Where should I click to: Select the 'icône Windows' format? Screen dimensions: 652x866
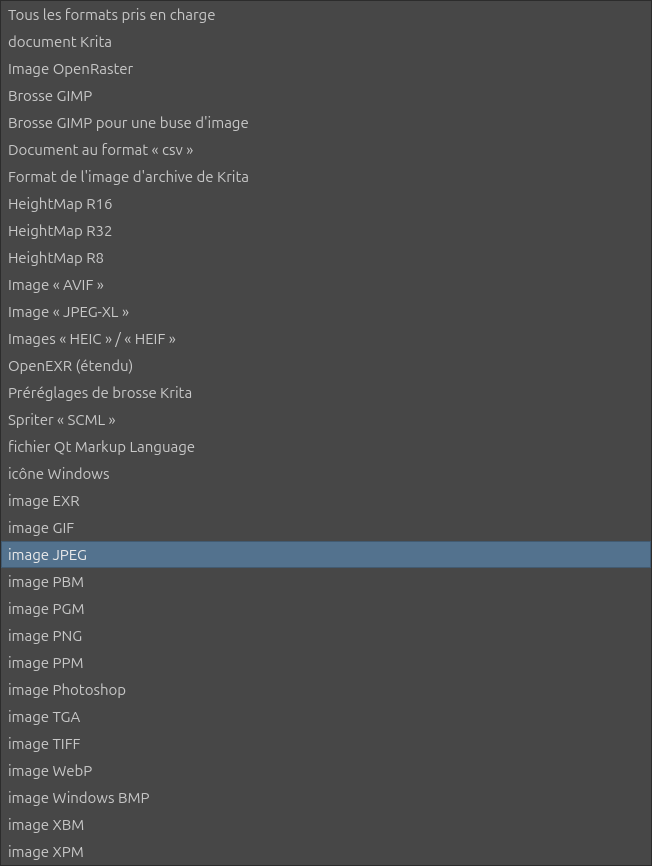pos(326,474)
